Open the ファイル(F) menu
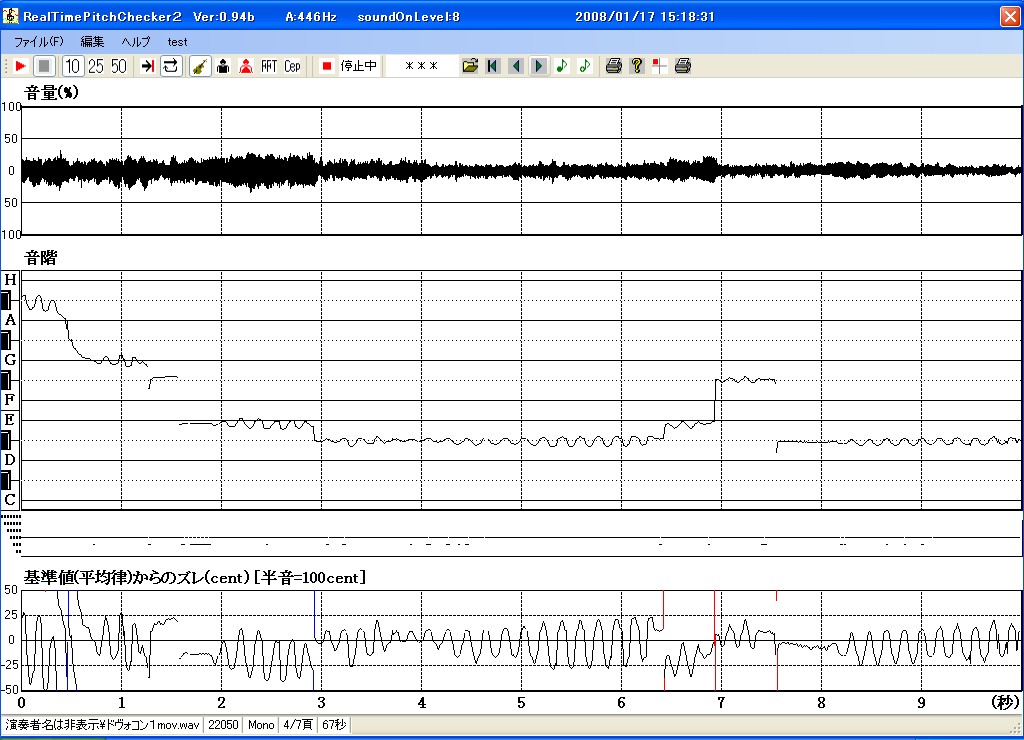The image size is (1024, 740). pyautogui.click(x=39, y=42)
